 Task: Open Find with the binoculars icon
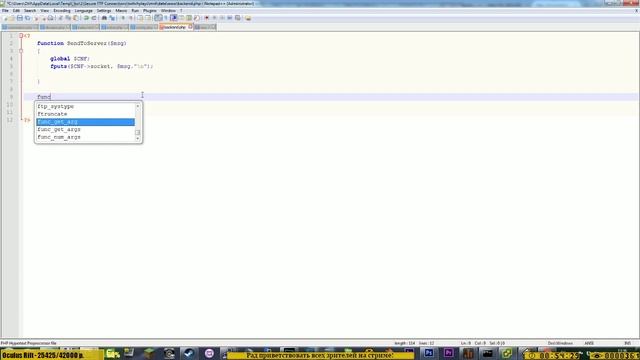(104, 18)
